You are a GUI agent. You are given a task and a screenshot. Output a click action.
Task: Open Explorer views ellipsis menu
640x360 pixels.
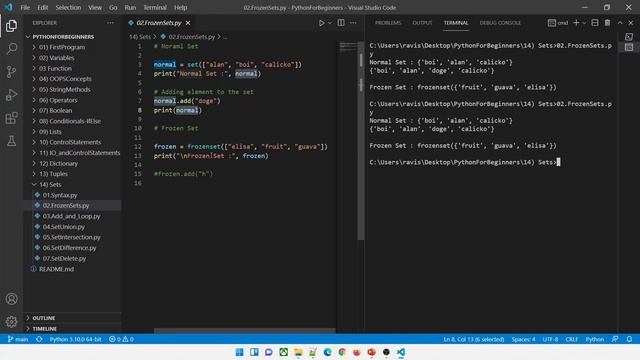coord(110,23)
